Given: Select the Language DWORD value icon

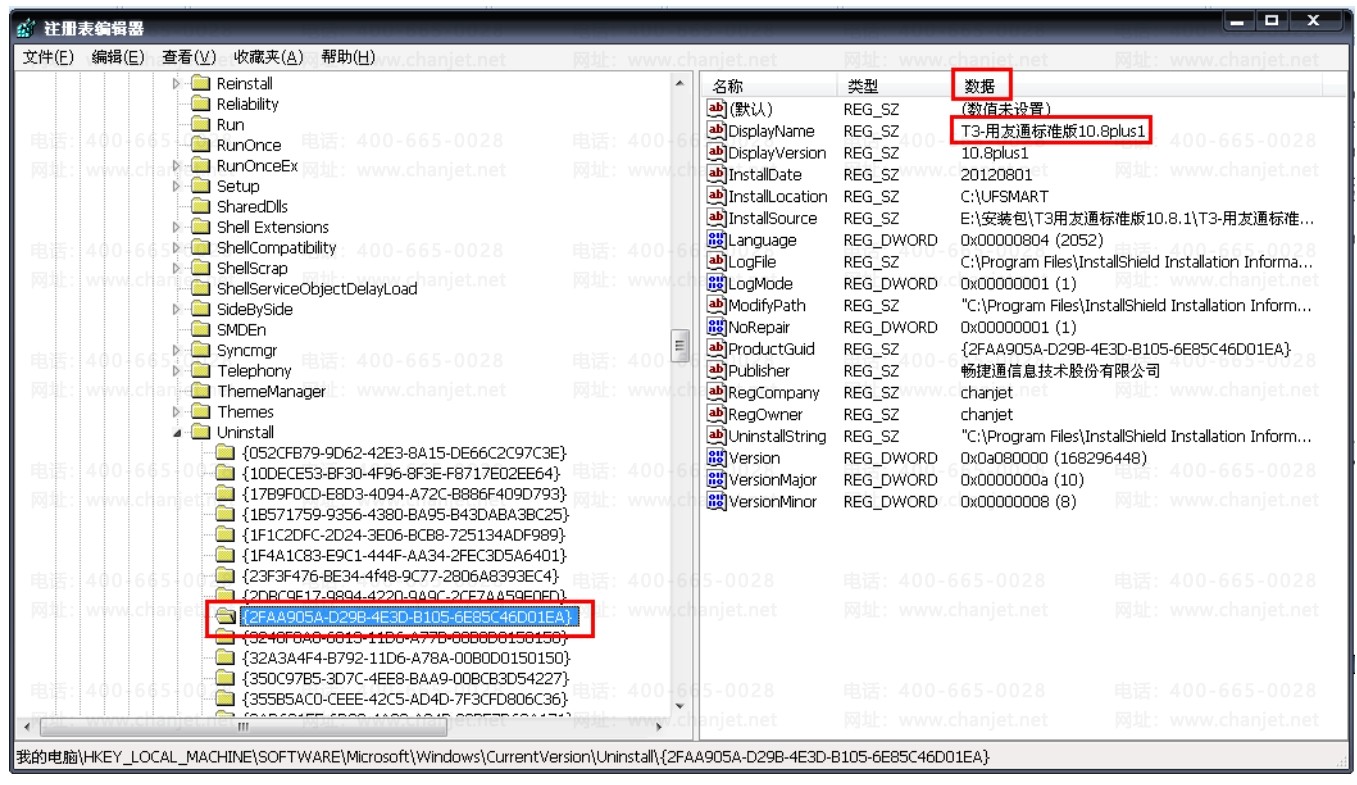Looking at the screenshot, I should click(716, 240).
